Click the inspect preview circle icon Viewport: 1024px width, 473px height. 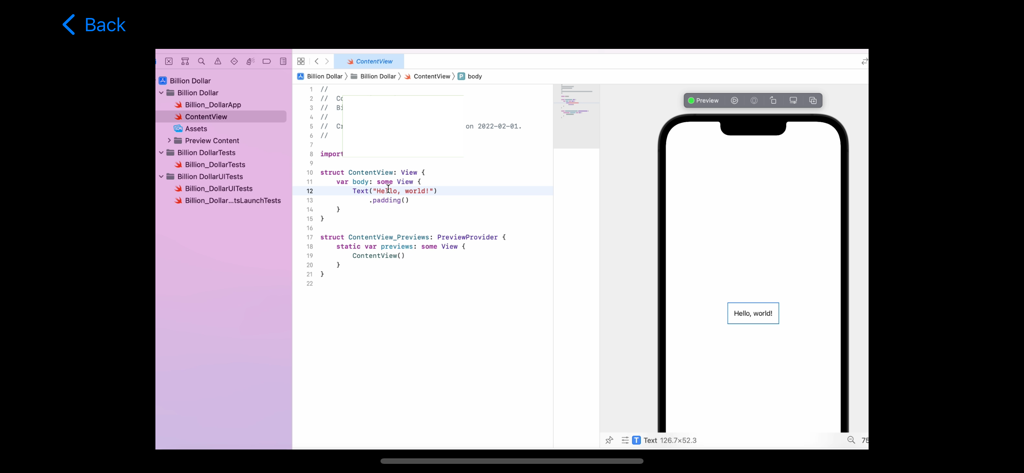pyautogui.click(x=754, y=101)
